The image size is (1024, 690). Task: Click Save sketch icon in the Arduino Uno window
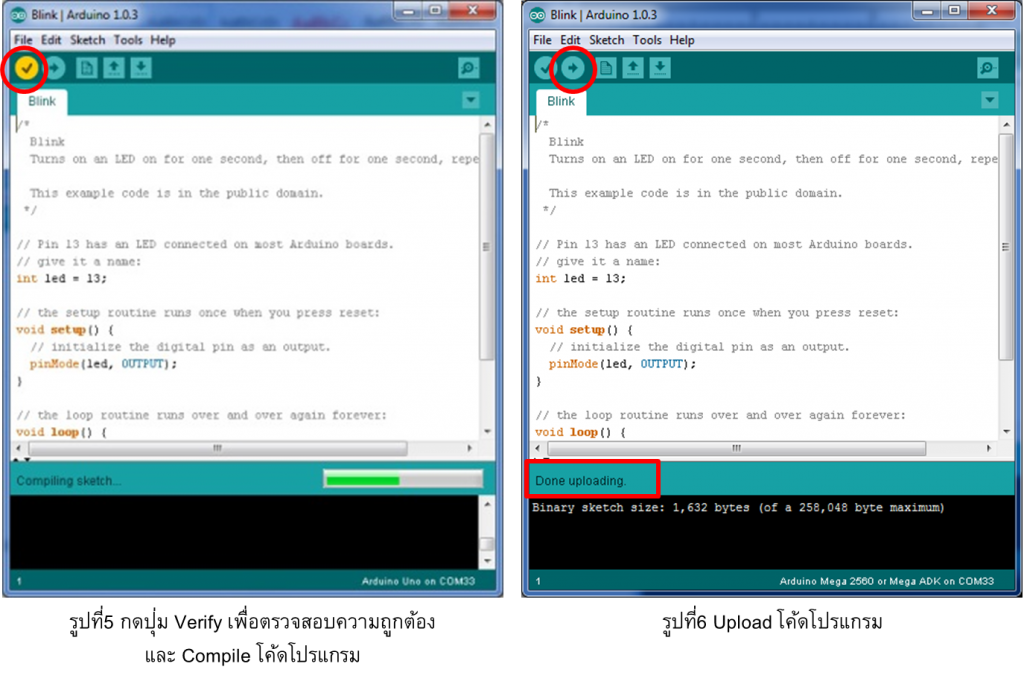click(x=141, y=68)
